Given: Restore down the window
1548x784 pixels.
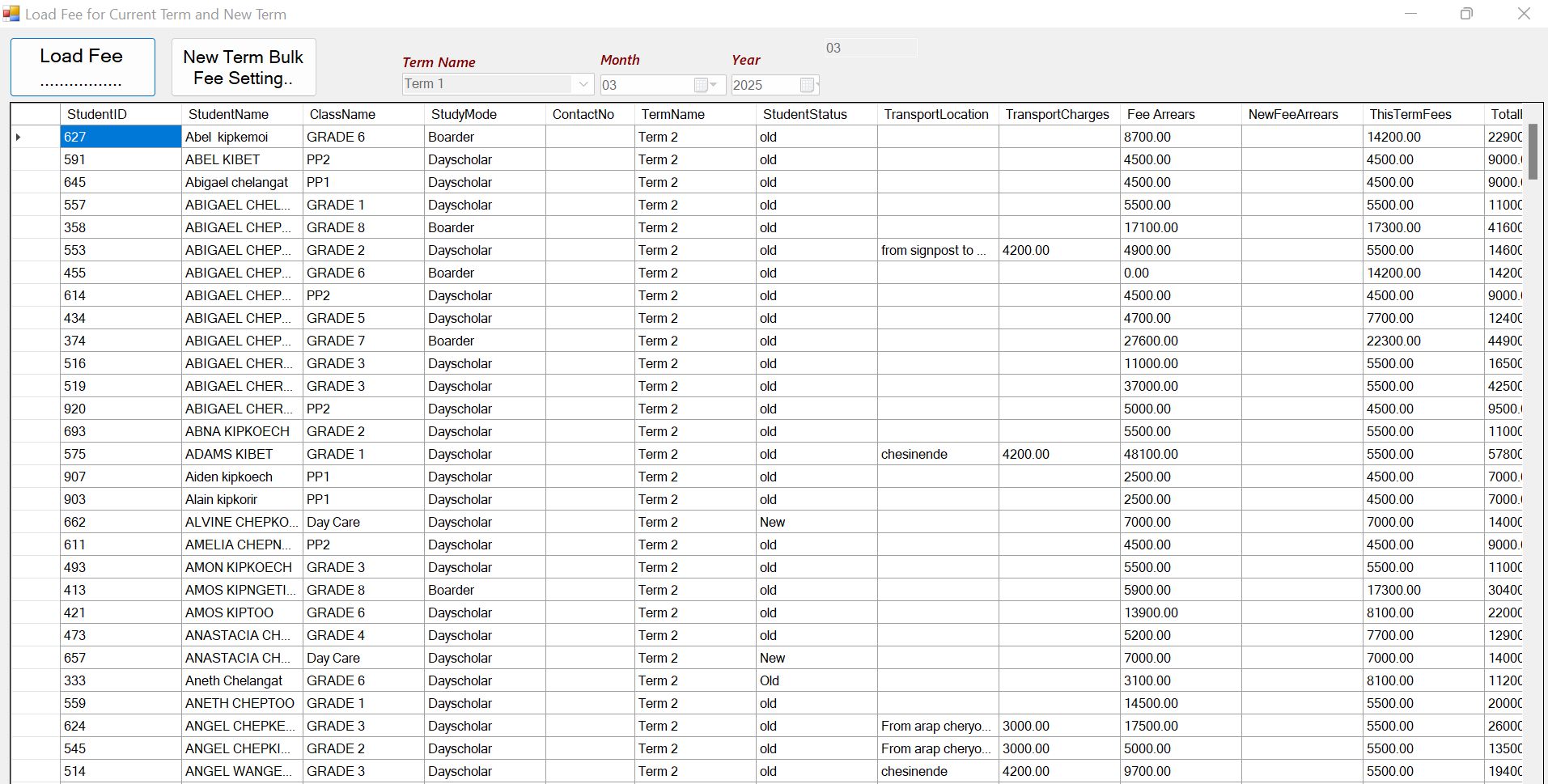Looking at the screenshot, I should click(1466, 14).
